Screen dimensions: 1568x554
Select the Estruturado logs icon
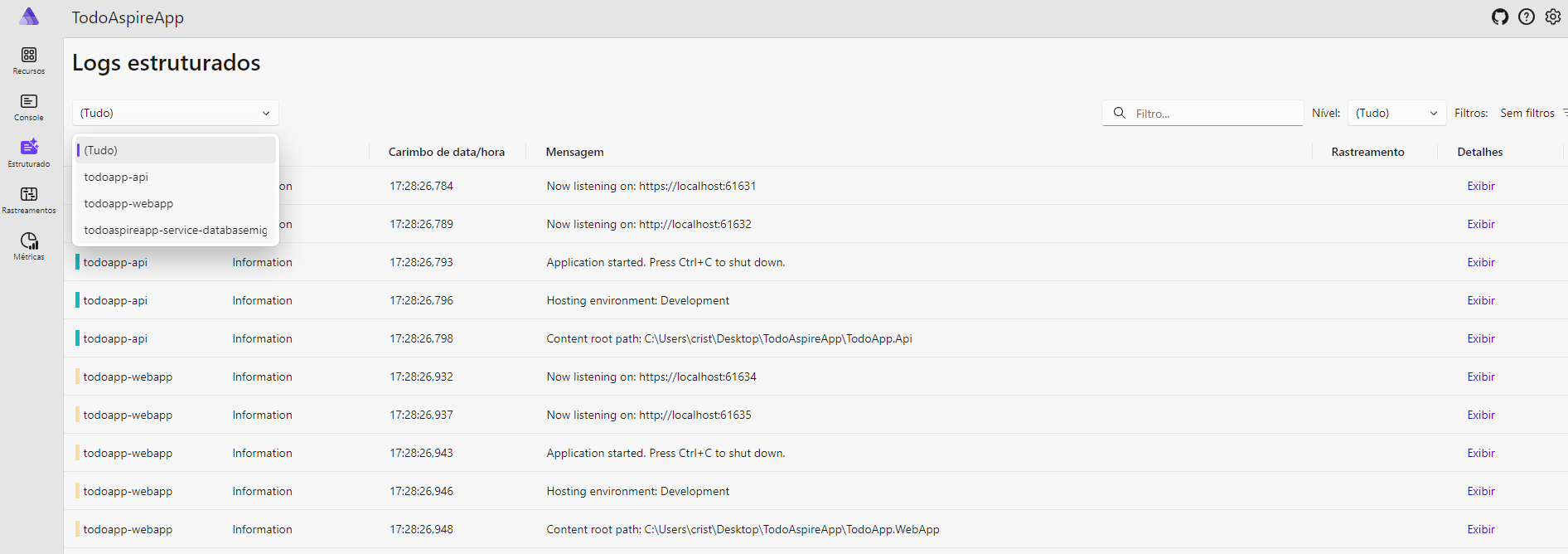29,148
